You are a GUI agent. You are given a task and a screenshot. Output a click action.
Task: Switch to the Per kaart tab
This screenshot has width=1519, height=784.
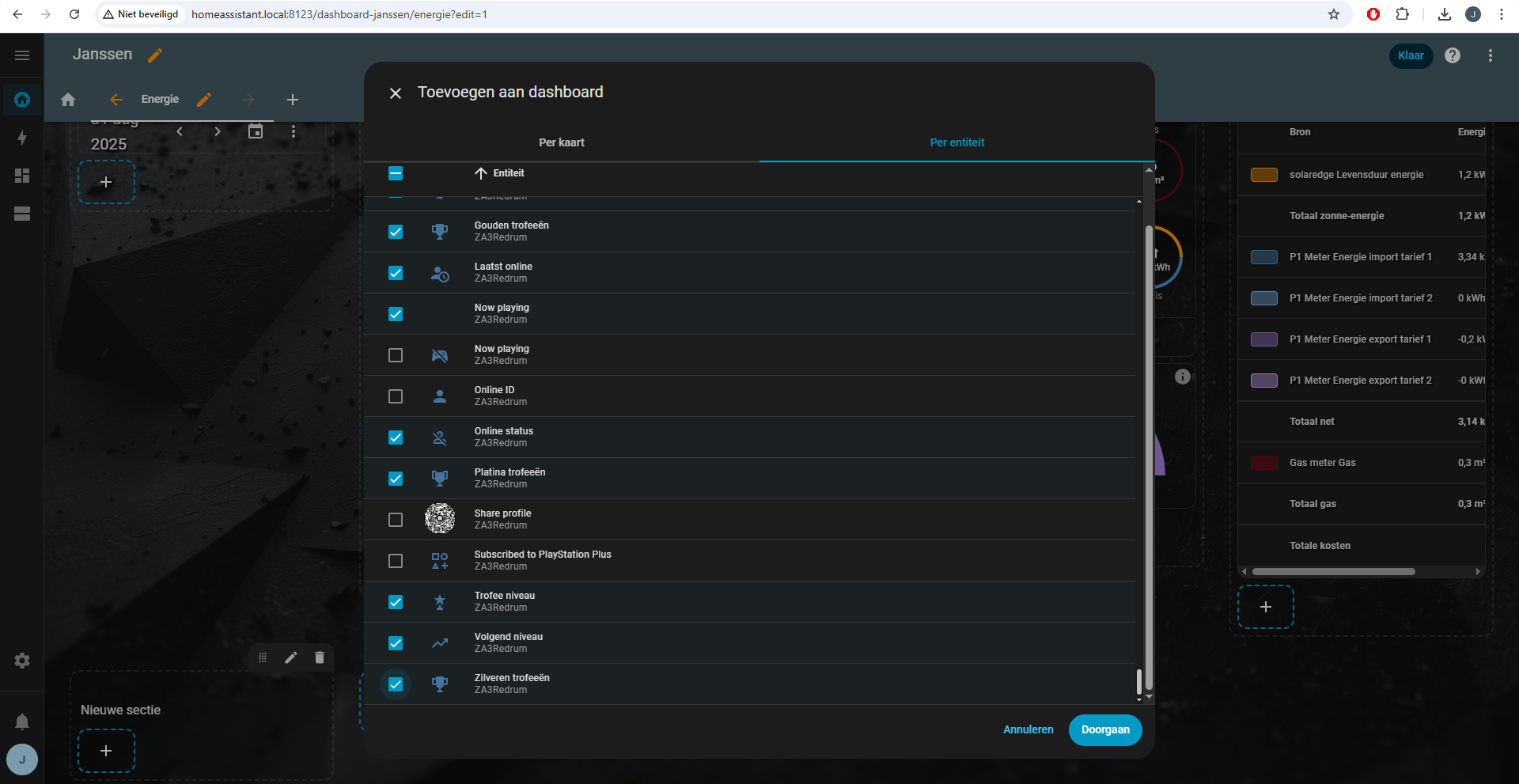562,142
